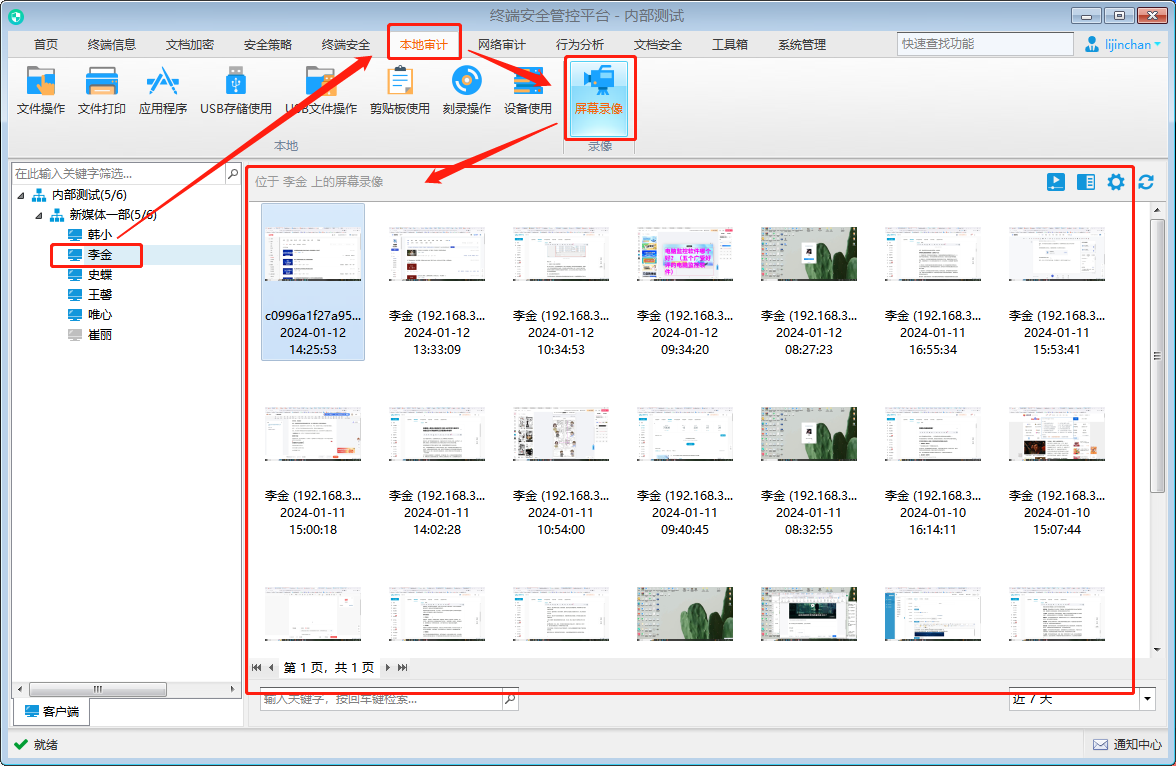Click the shield app logo in title bar
The image size is (1176, 766).
[x=16, y=16]
